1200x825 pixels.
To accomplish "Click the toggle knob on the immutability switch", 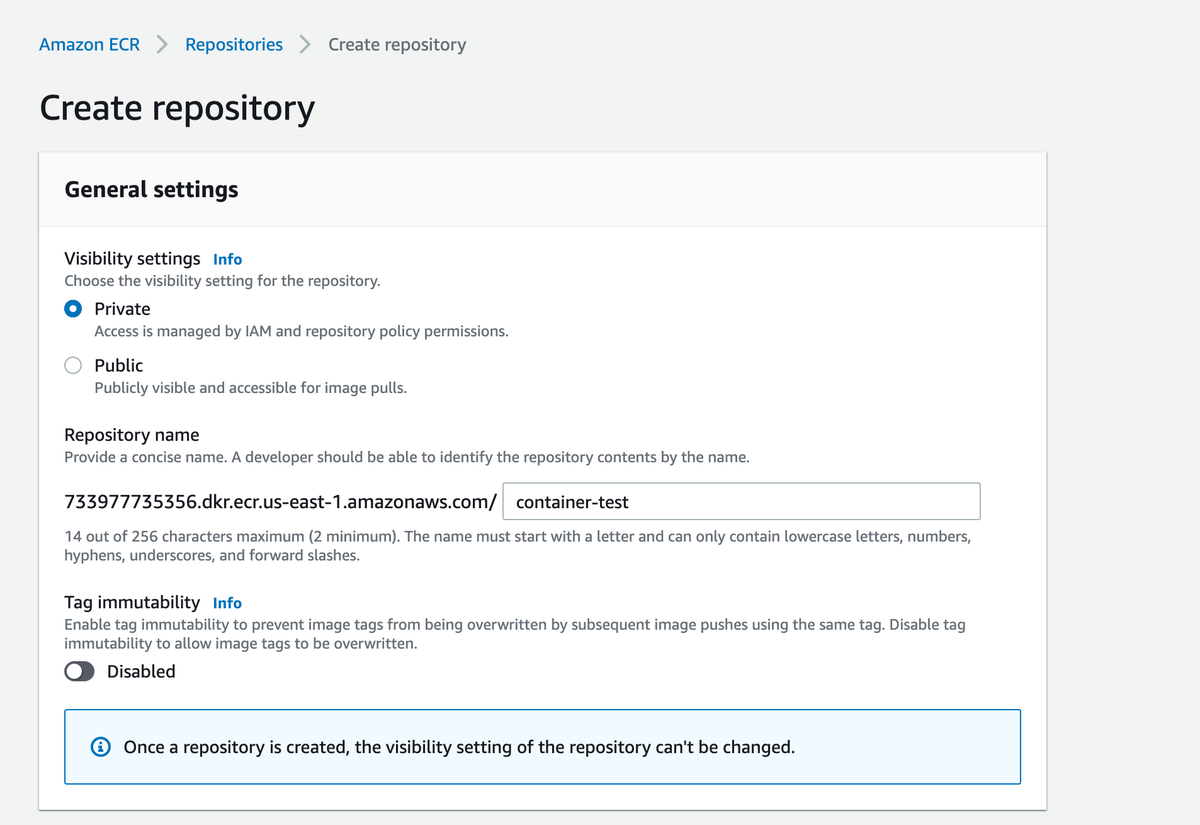I will (x=73, y=671).
